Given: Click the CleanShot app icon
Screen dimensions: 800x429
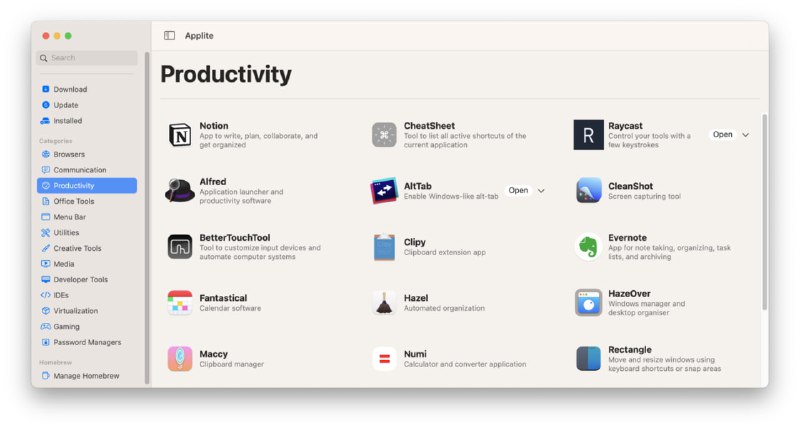Looking at the screenshot, I should (x=589, y=190).
